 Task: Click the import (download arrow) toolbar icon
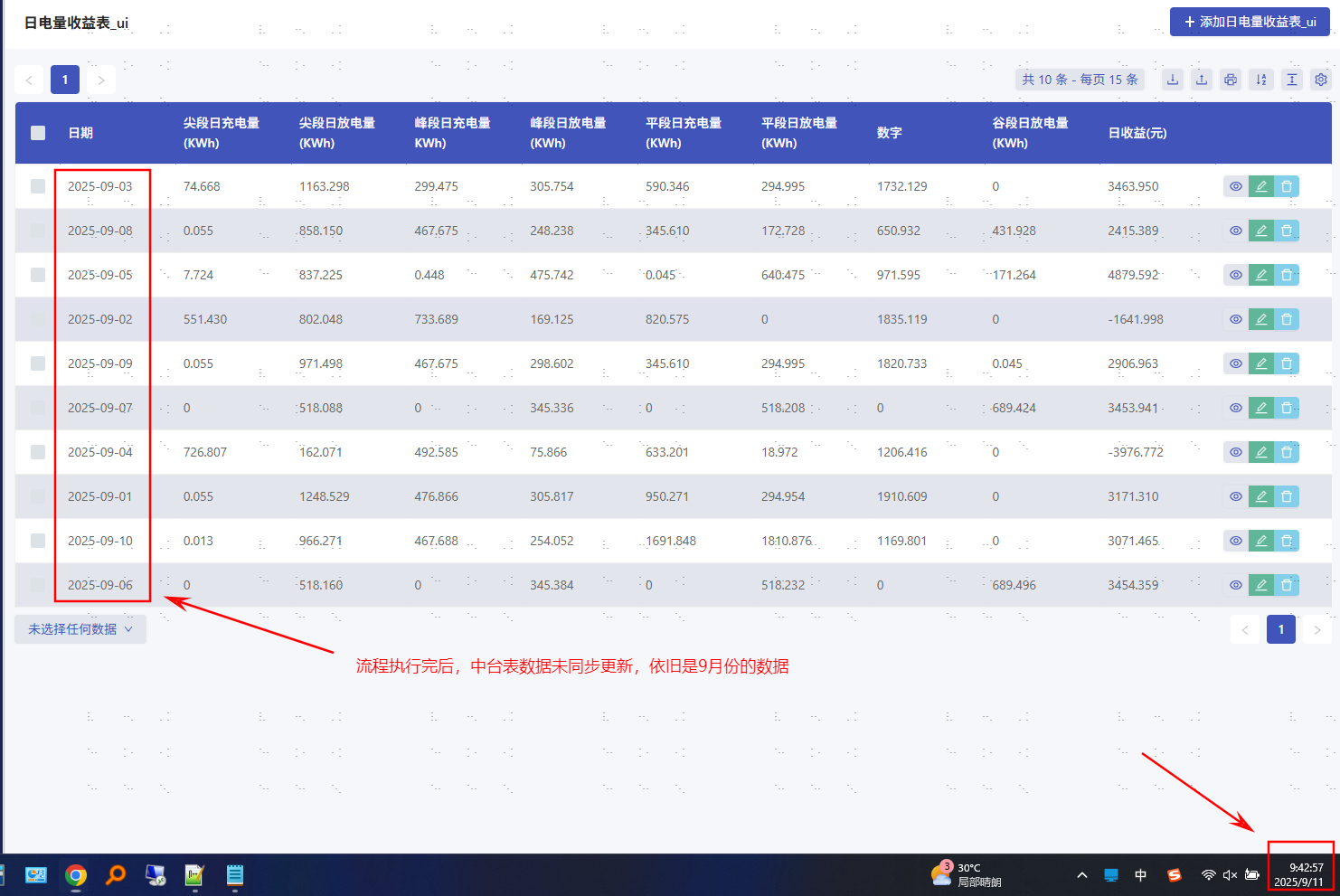pos(1173,80)
